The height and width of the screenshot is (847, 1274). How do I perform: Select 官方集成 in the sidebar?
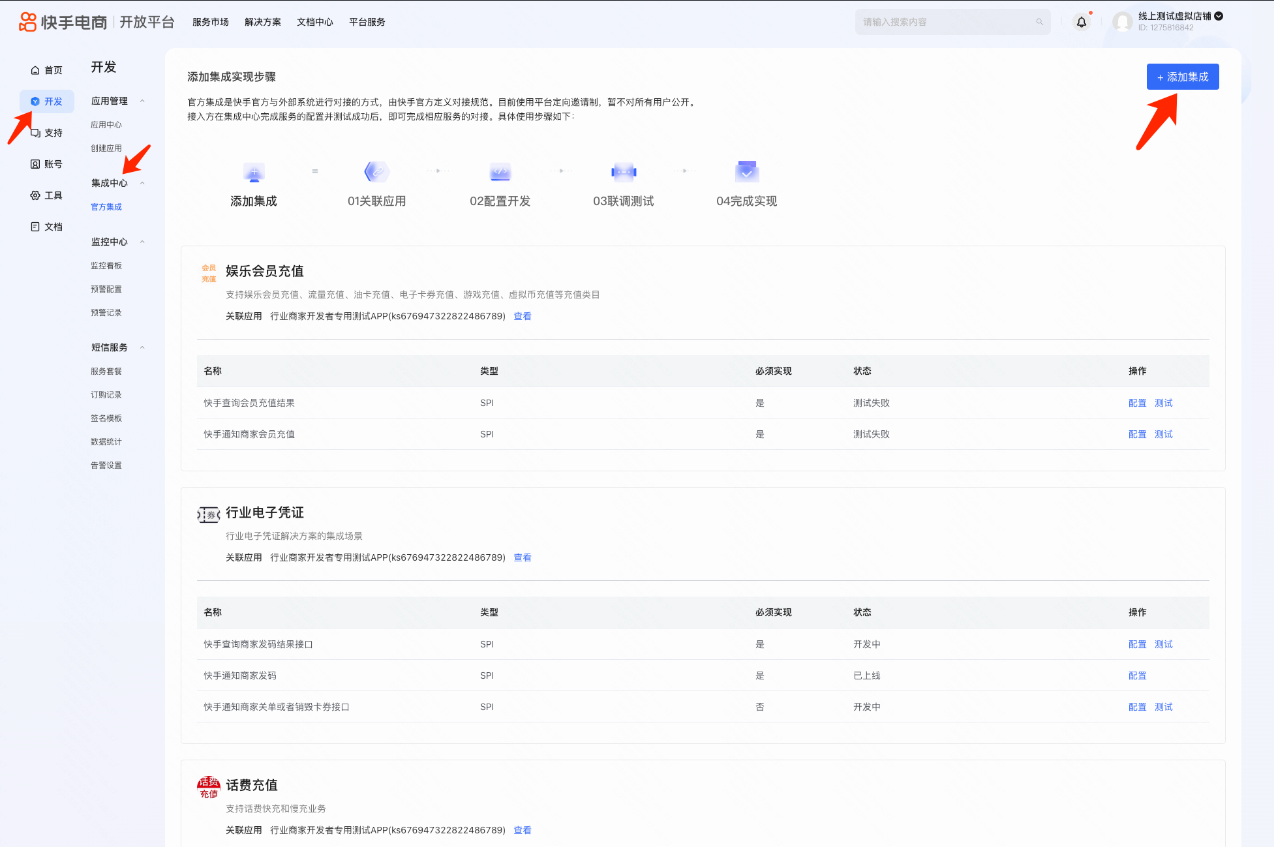106,207
